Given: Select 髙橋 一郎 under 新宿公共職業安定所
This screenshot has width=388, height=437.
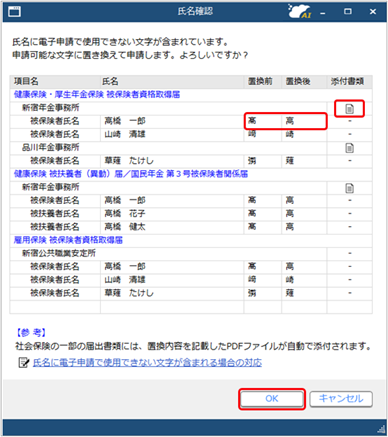Looking at the screenshot, I should point(125,266).
